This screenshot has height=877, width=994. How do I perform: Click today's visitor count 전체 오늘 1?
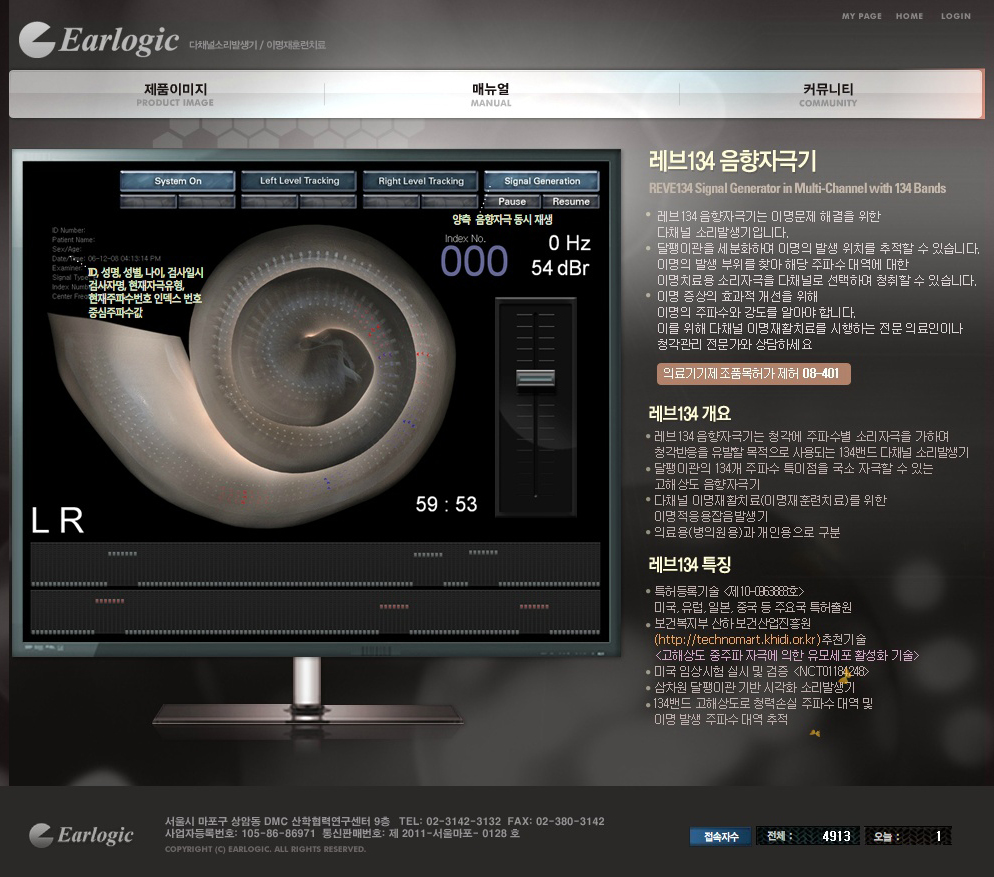[908, 836]
